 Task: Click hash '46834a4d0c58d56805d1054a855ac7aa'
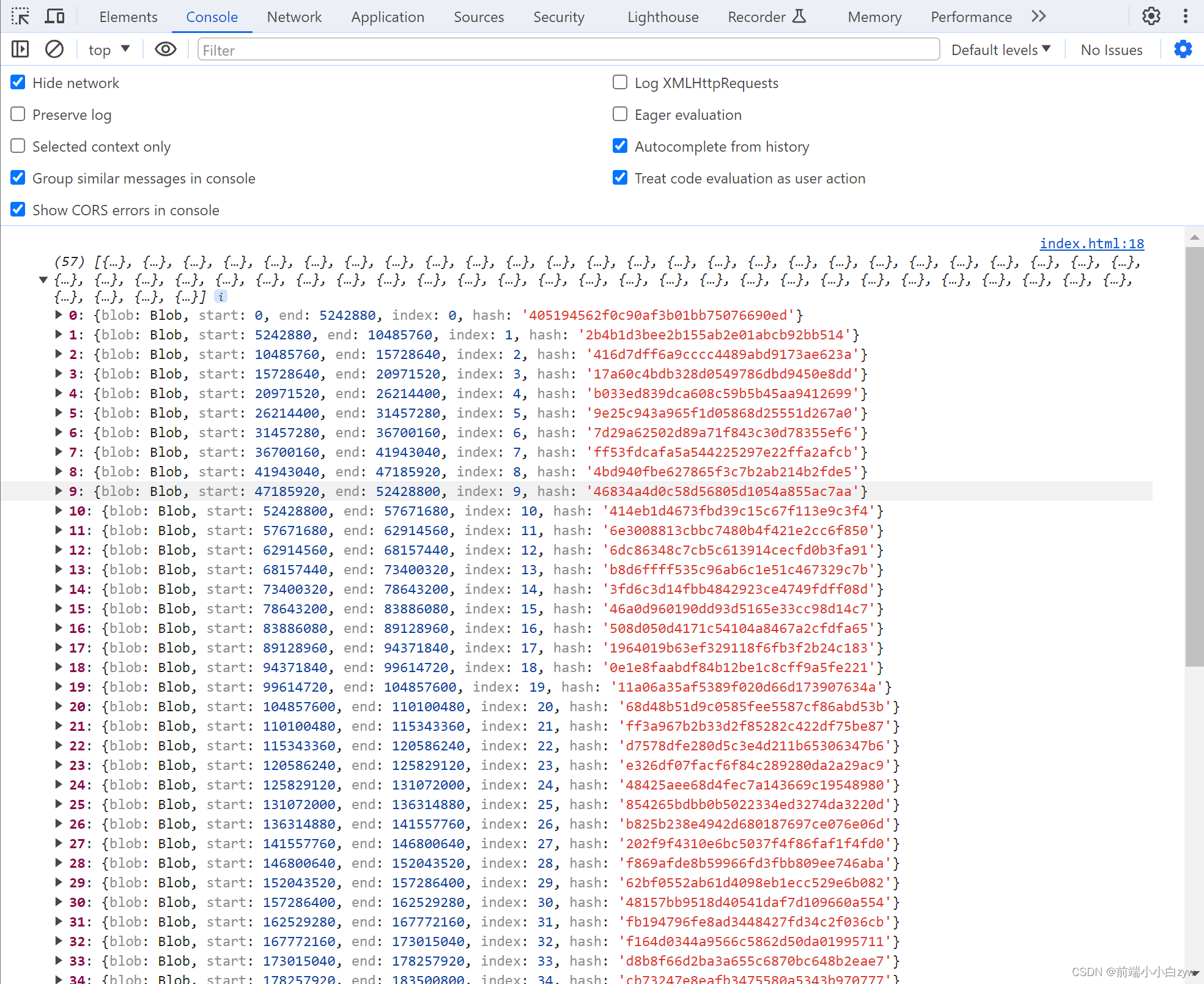(722, 491)
